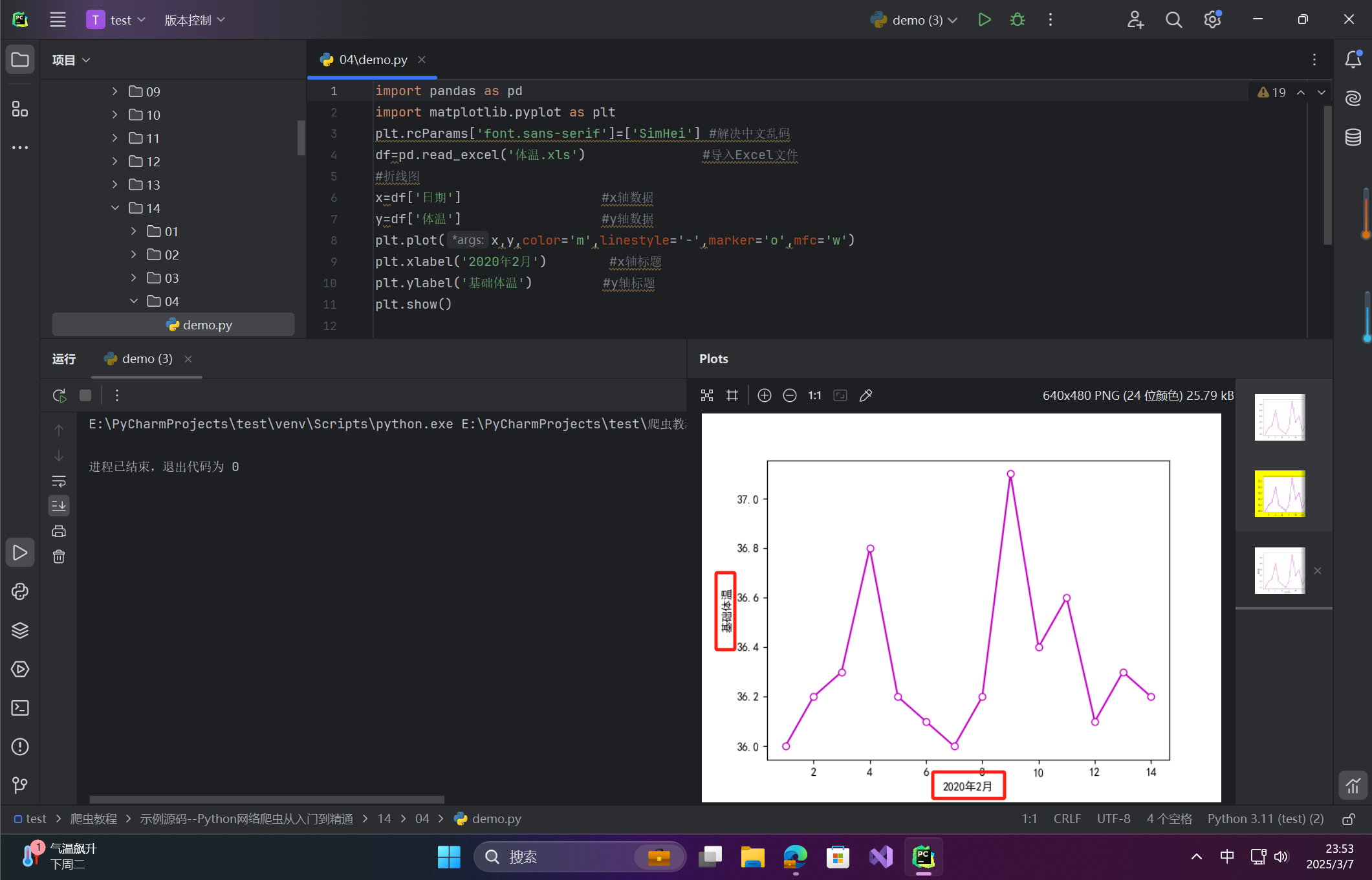Select the 04\demo.py editor tab
1372x880 pixels.
click(372, 60)
